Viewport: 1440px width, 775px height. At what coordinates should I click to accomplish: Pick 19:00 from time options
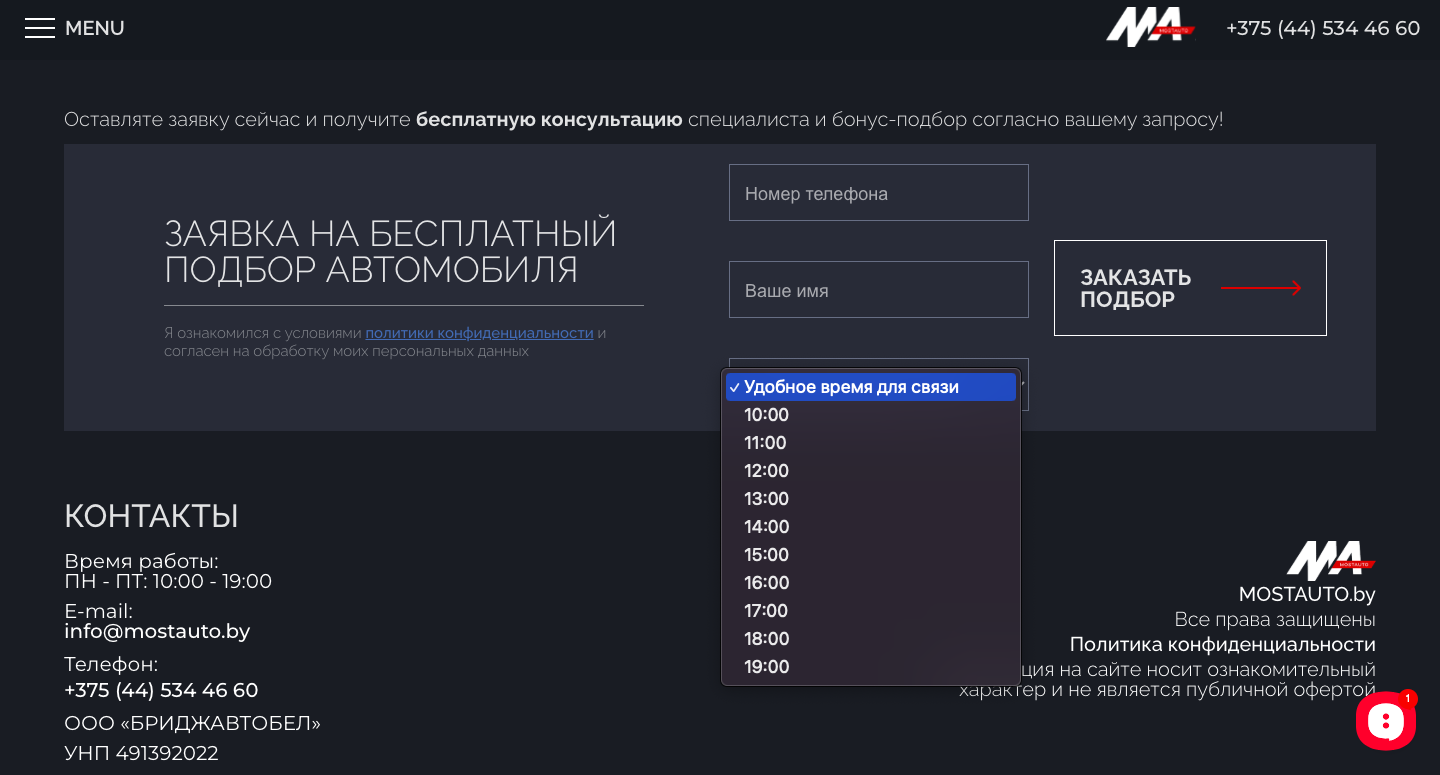click(767, 667)
